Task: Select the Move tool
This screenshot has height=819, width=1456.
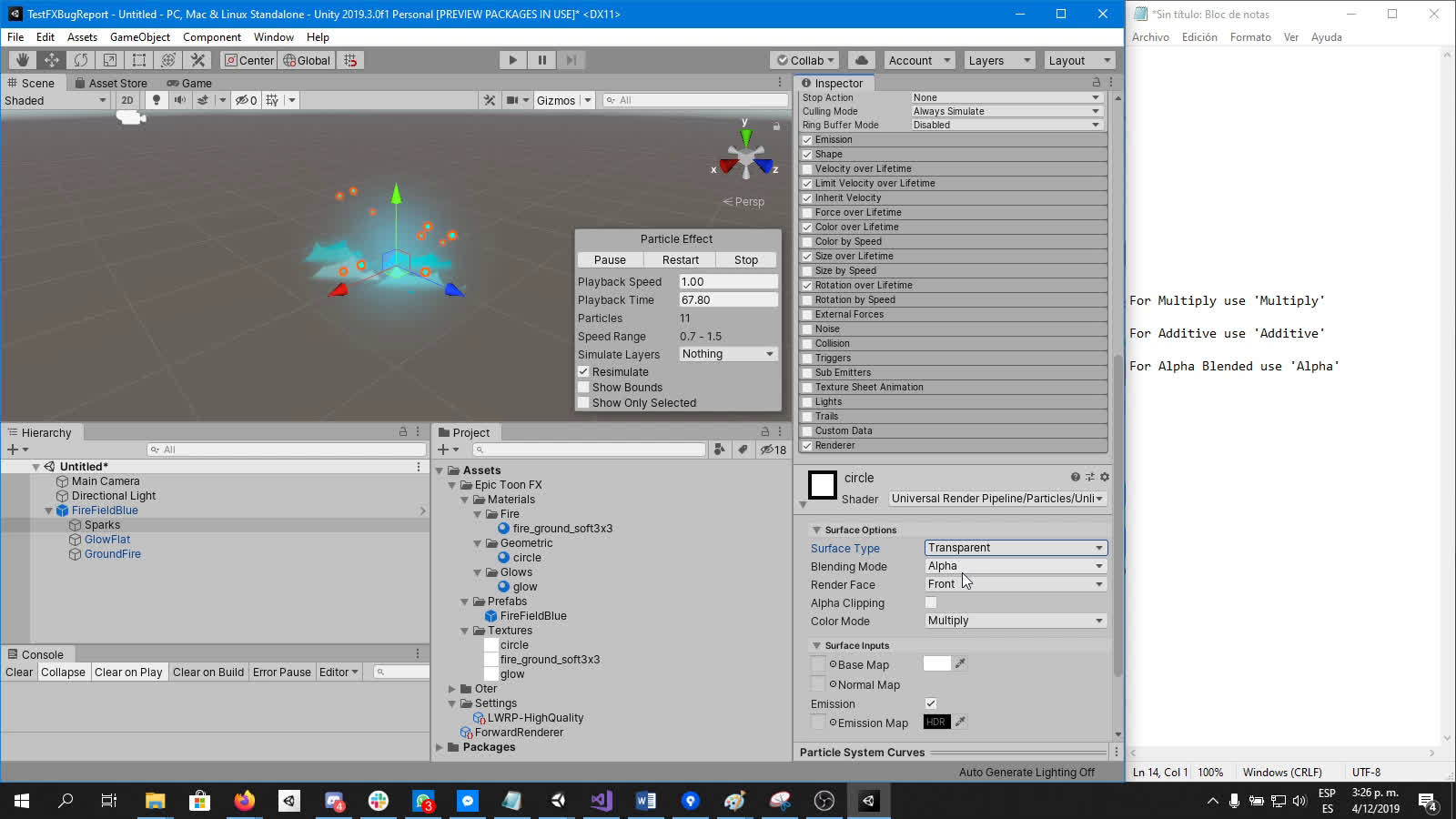Action: 52,60
